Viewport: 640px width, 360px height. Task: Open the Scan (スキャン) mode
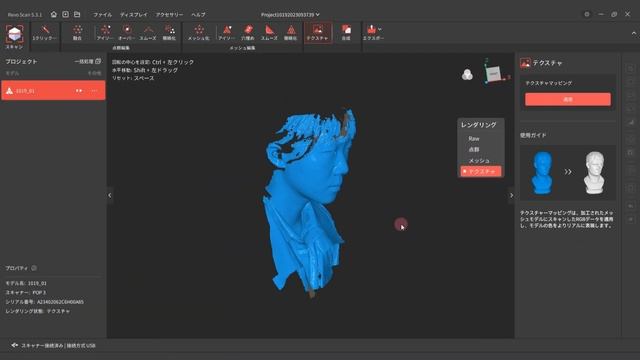tap(14, 37)
